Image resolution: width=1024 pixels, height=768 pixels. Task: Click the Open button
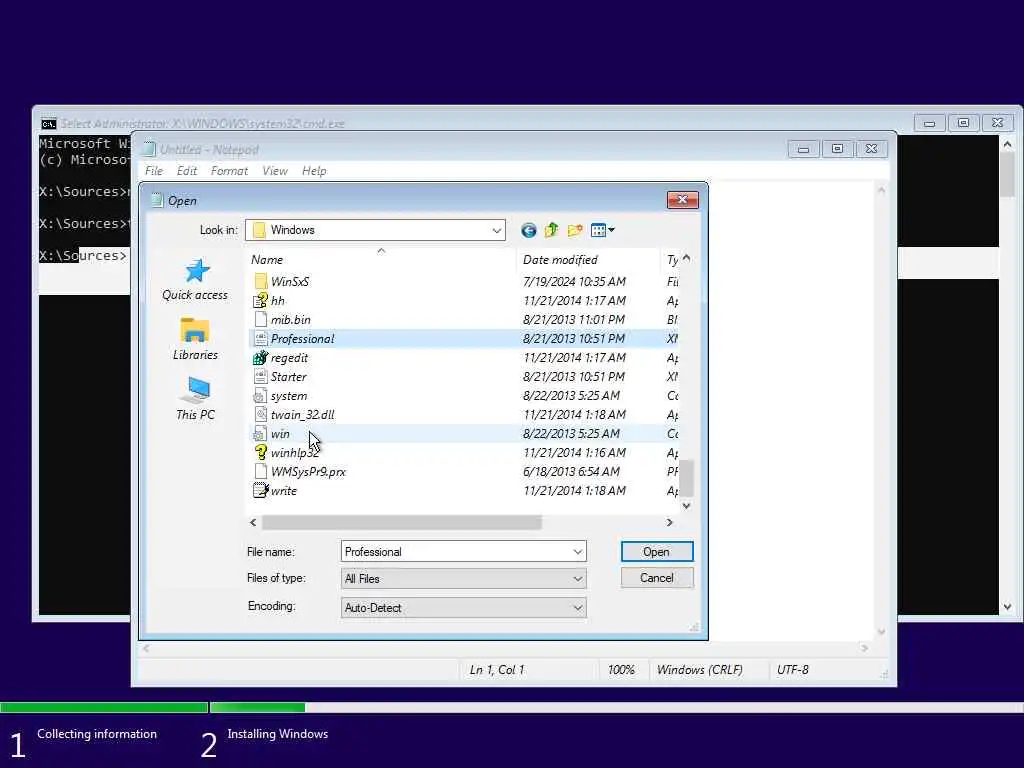[x=657, y=552]
